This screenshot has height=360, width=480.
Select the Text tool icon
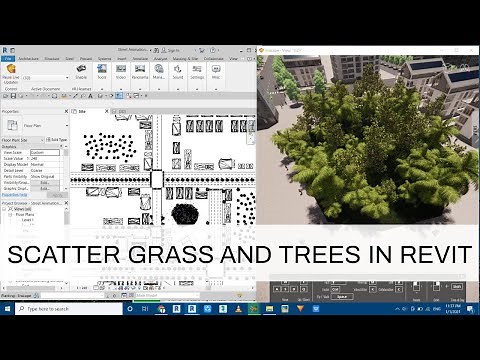click(x=90, y=96)
